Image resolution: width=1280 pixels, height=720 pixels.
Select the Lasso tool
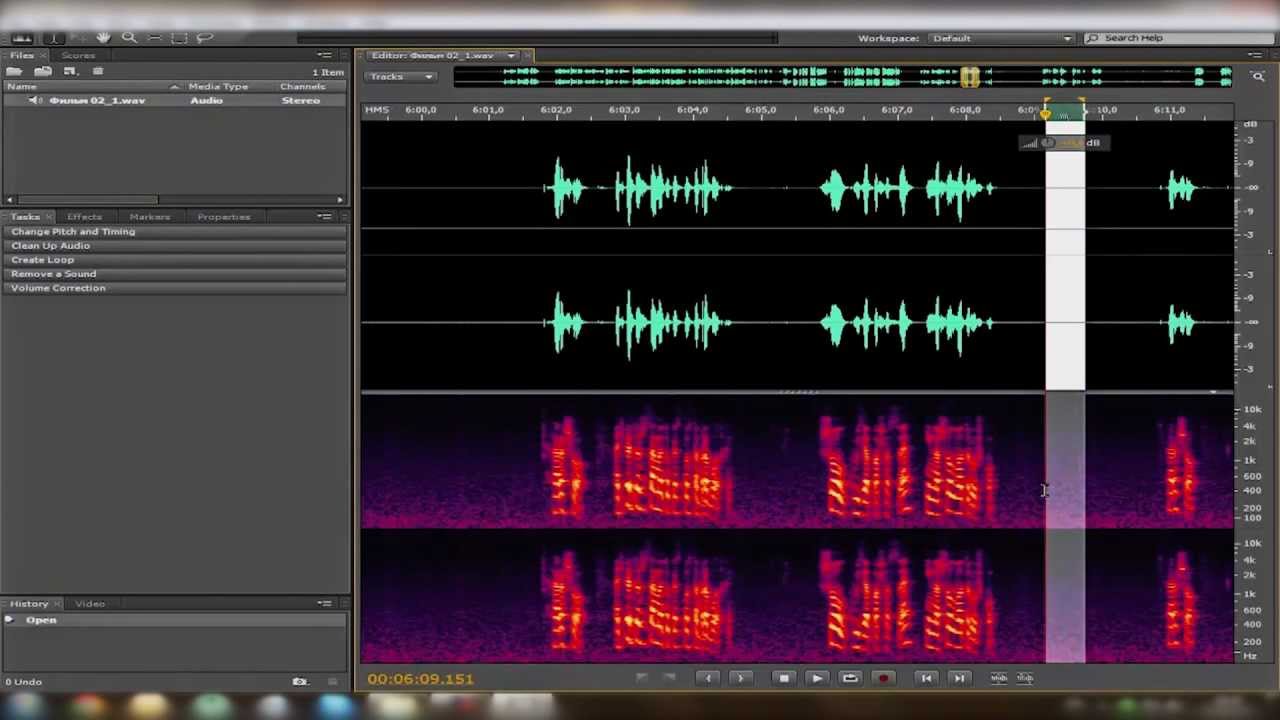point(205,38)
